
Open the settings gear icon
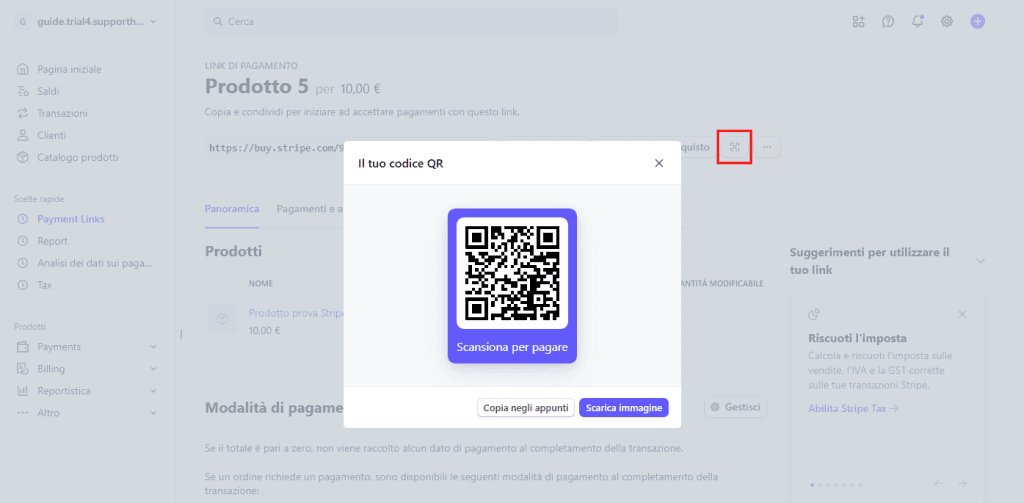coord(946,22)
